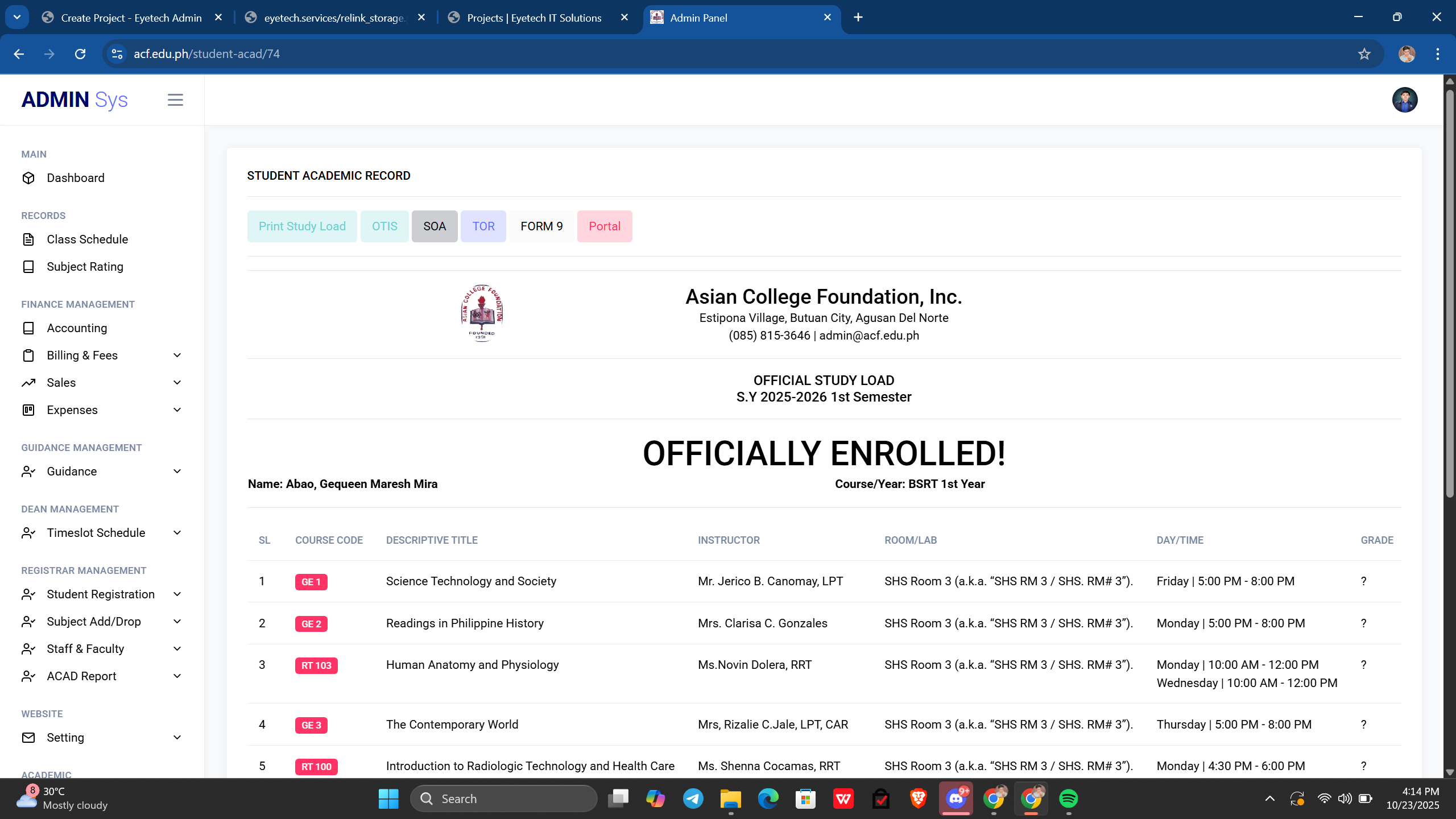Expand the Timeslot Schedule chevron
This screenshot has width=1456, height=819.
tap(177, 533)
